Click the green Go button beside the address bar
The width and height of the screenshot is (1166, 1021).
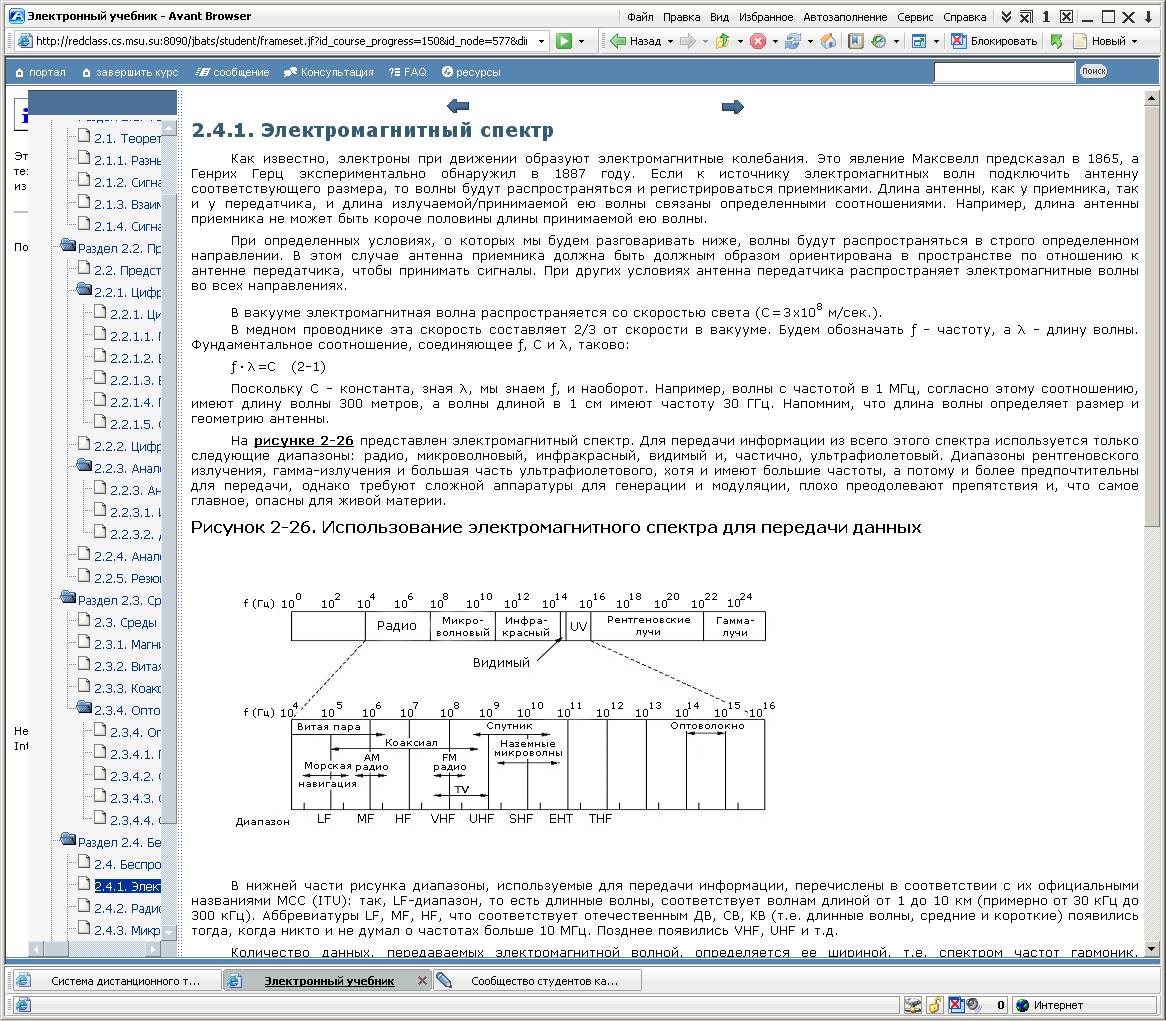(564, 41)
